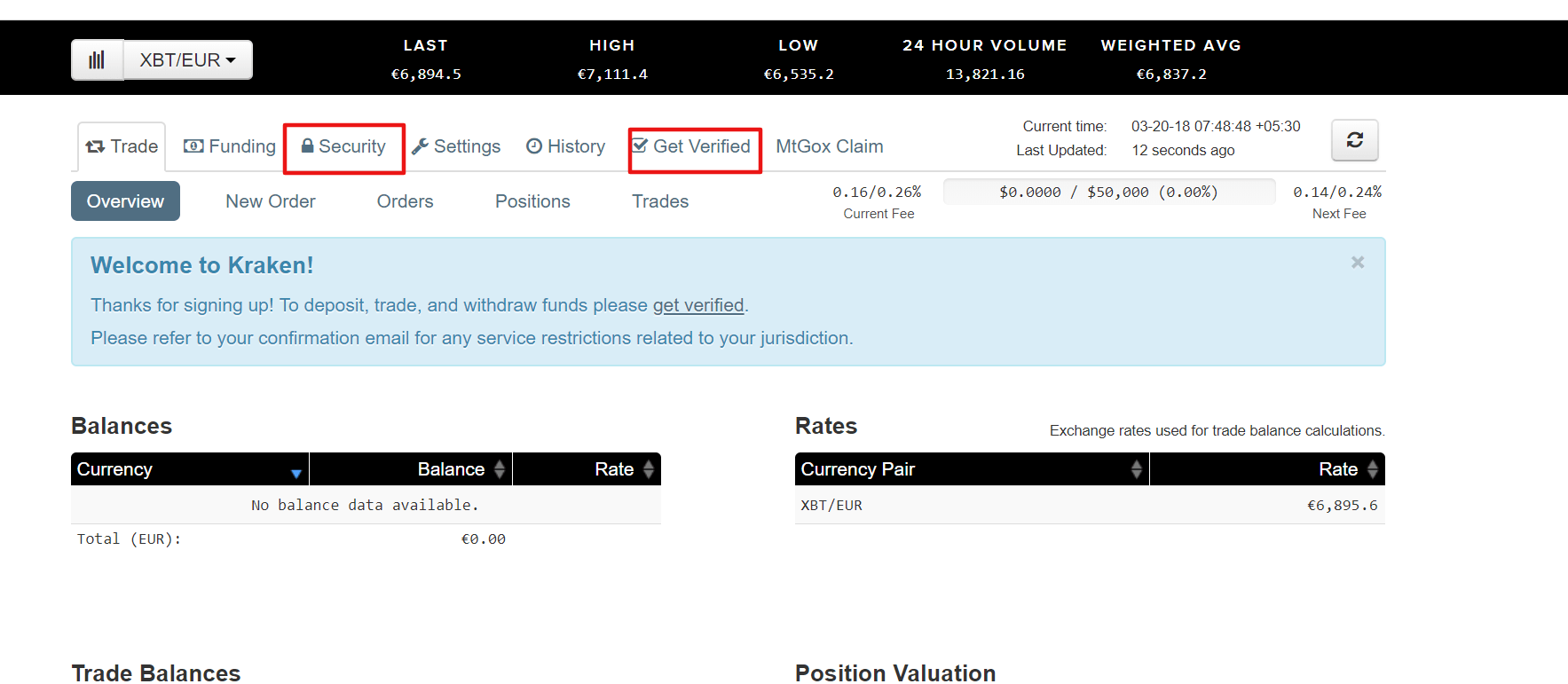Sort Rates table by Rate column
The width and height of the screenshot is (1568, 684).
point(1267,469)
